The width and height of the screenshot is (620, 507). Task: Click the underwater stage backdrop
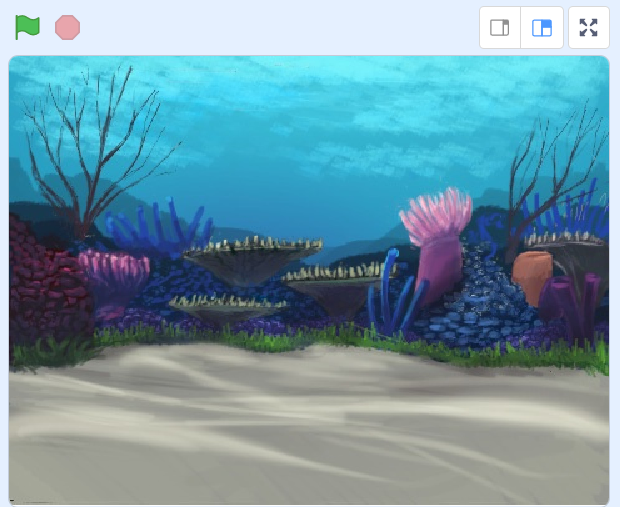click(309, 280)
